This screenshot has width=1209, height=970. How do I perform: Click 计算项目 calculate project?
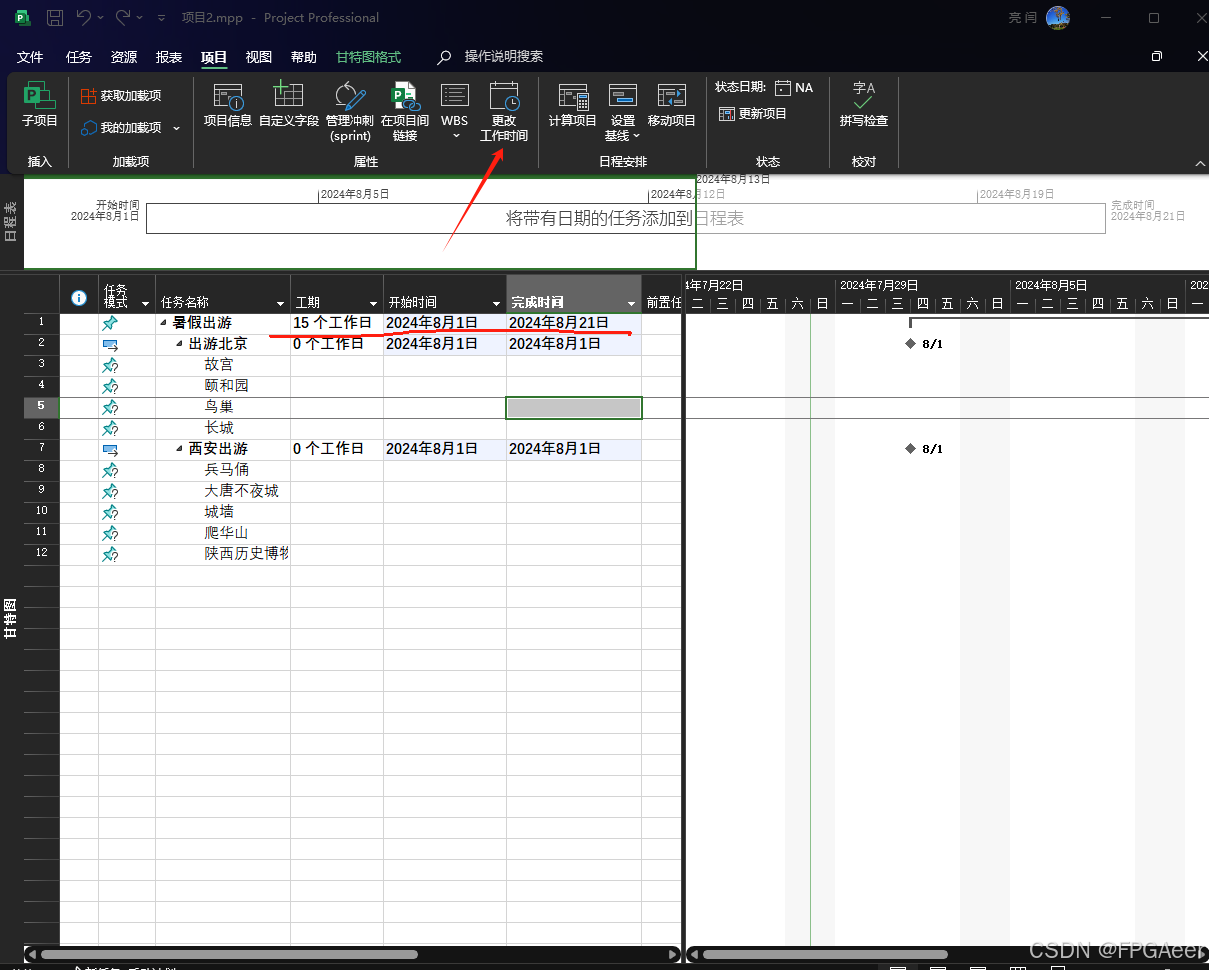click(573, 105)
